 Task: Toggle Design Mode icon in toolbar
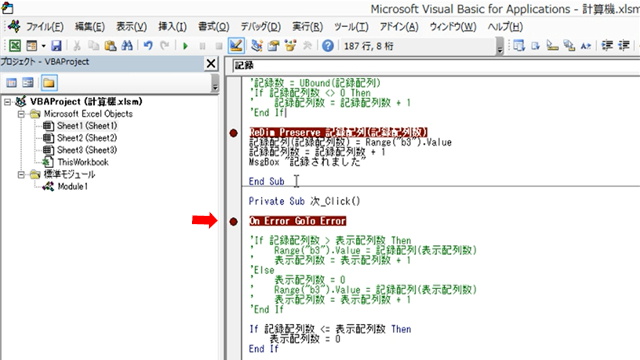coord(236,46)
